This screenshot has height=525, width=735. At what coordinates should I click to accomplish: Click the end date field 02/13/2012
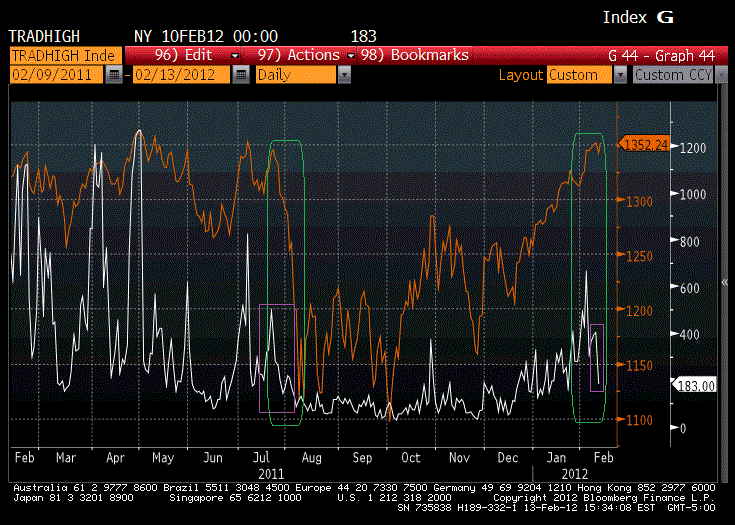[x=181, y=75]
